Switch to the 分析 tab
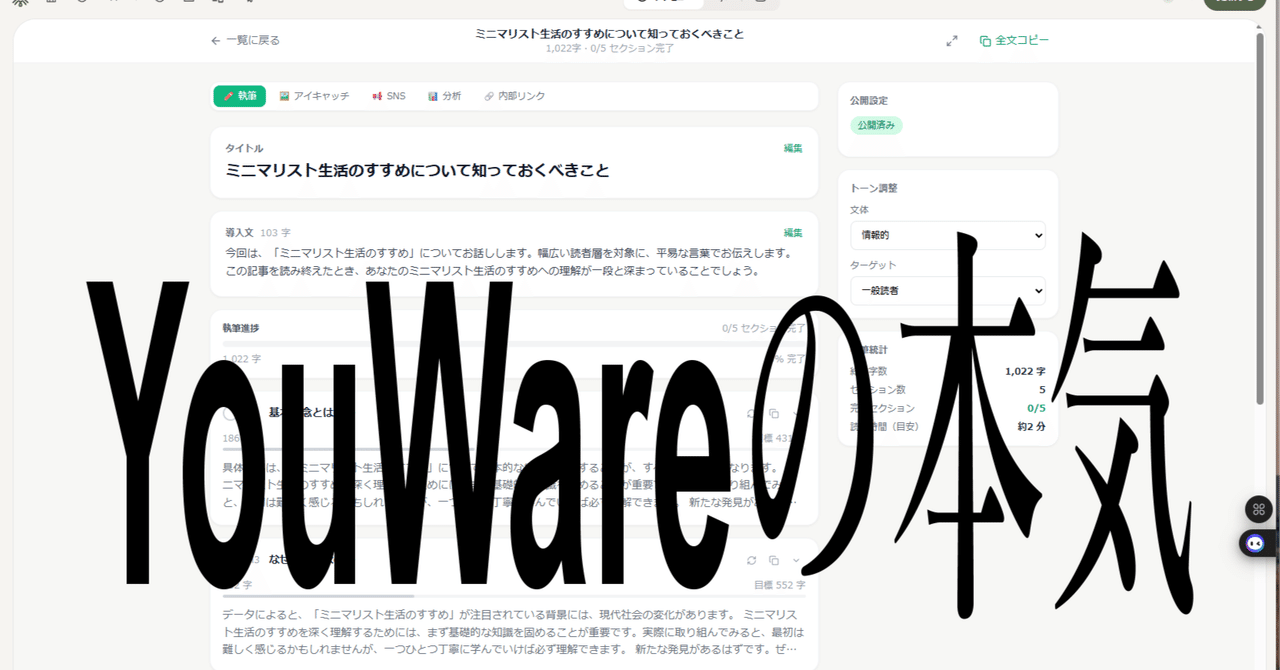 [444, 95]
